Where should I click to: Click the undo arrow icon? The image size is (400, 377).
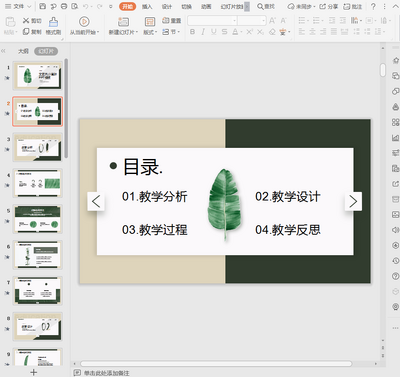[86, 6]
